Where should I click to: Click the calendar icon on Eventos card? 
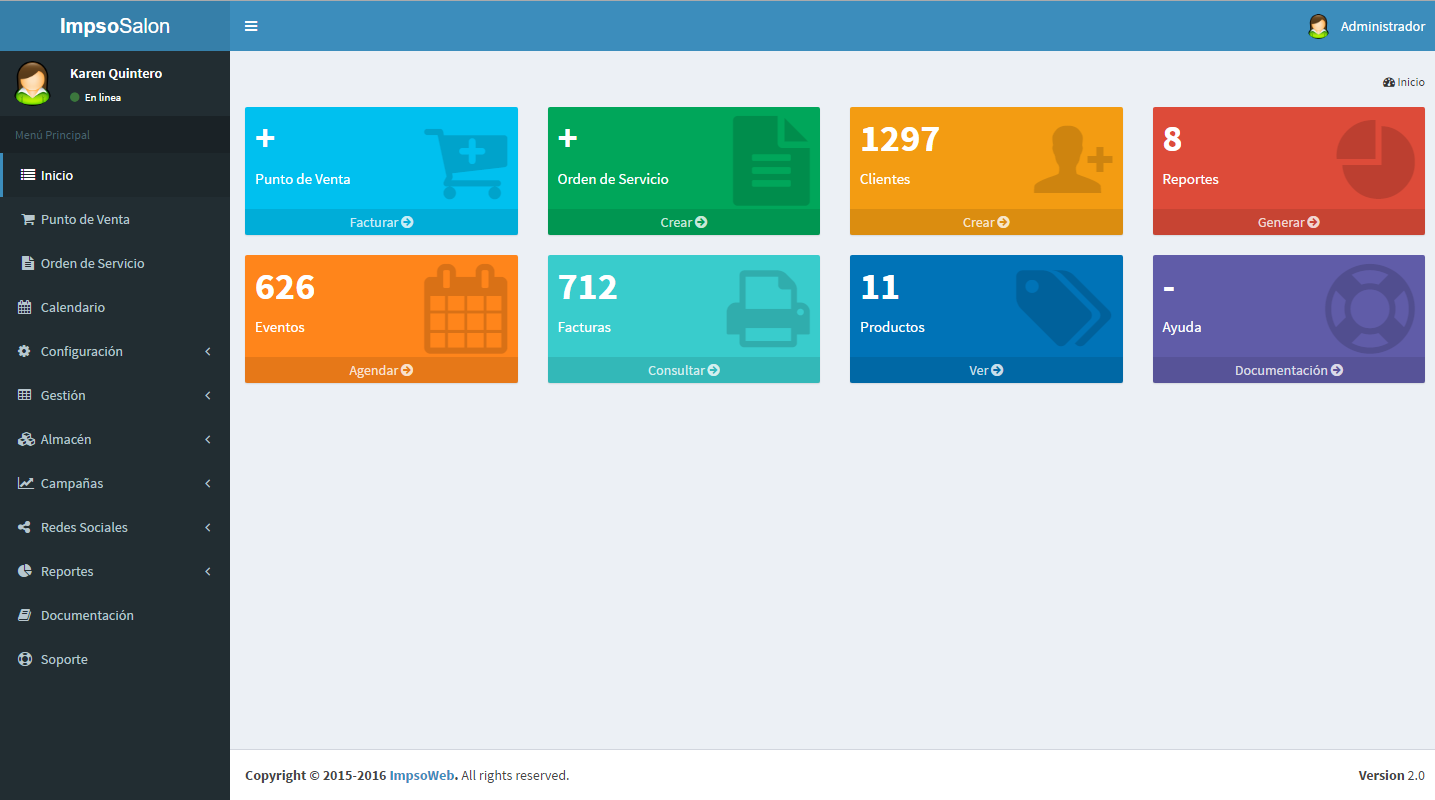(465, 308)
